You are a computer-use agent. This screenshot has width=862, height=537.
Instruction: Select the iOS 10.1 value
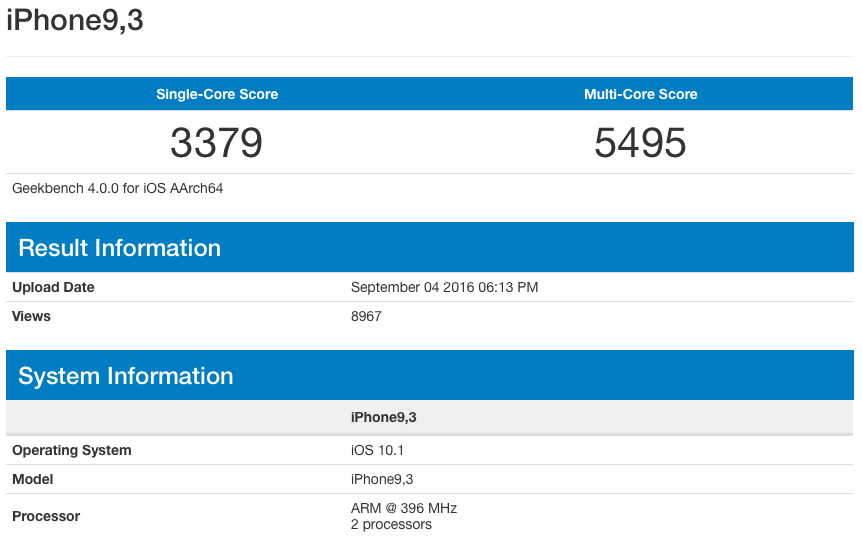(x=377, y=450)
